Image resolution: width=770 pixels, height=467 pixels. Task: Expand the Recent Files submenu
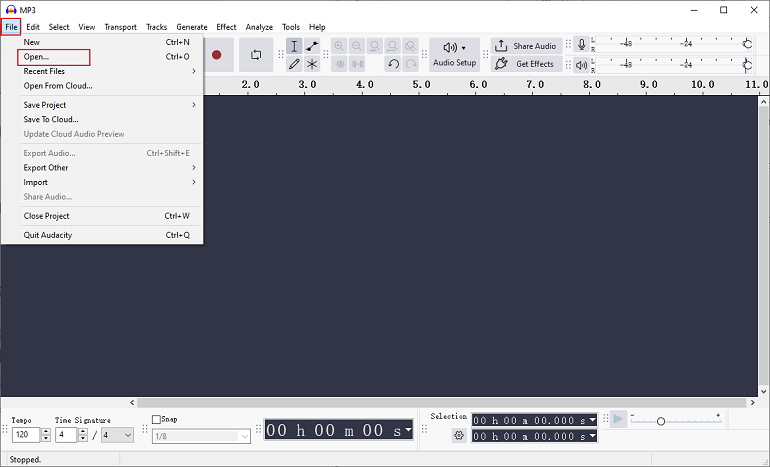[x=103, y=71]
